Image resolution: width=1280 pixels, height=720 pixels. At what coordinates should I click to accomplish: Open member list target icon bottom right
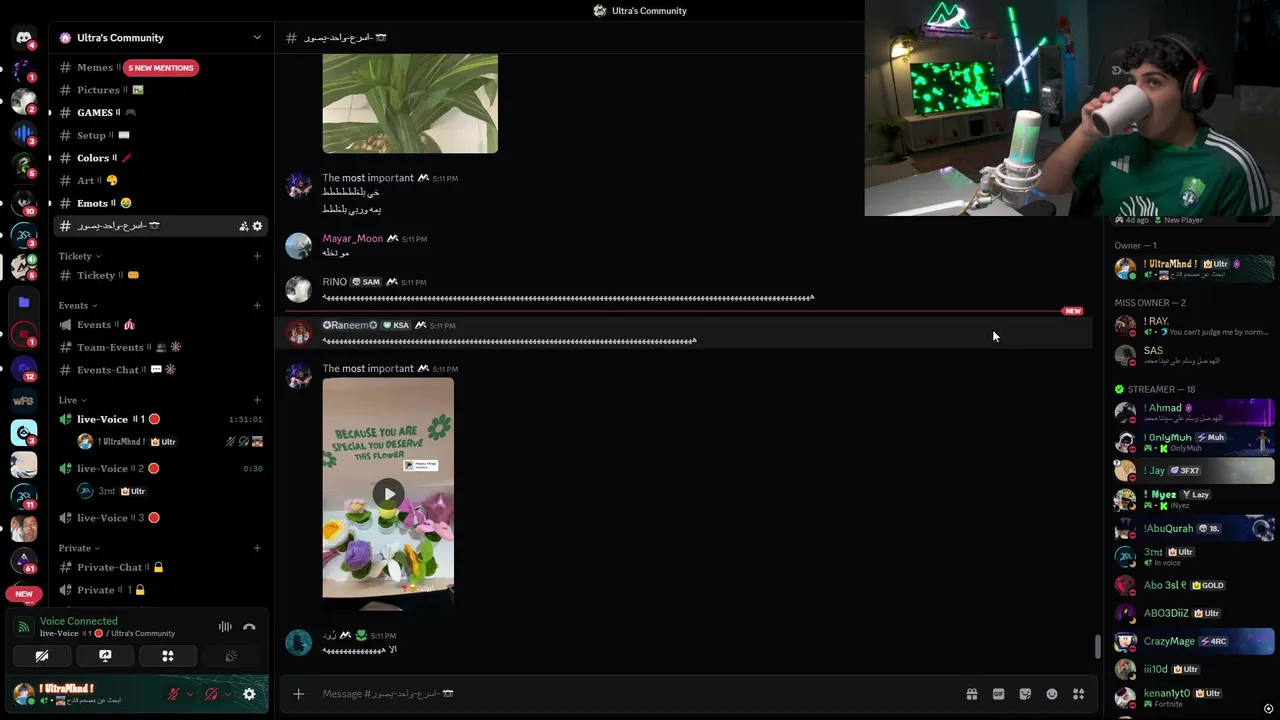pos(1268,709)
